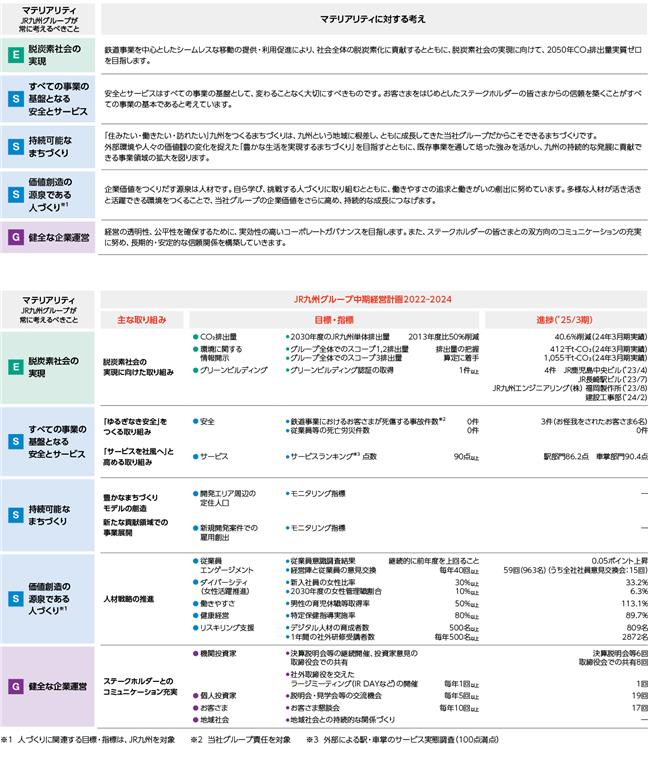Screen dimensions: 648x769
Task: Click the 主な取り組み column header
Action: [x=142, y=320]
